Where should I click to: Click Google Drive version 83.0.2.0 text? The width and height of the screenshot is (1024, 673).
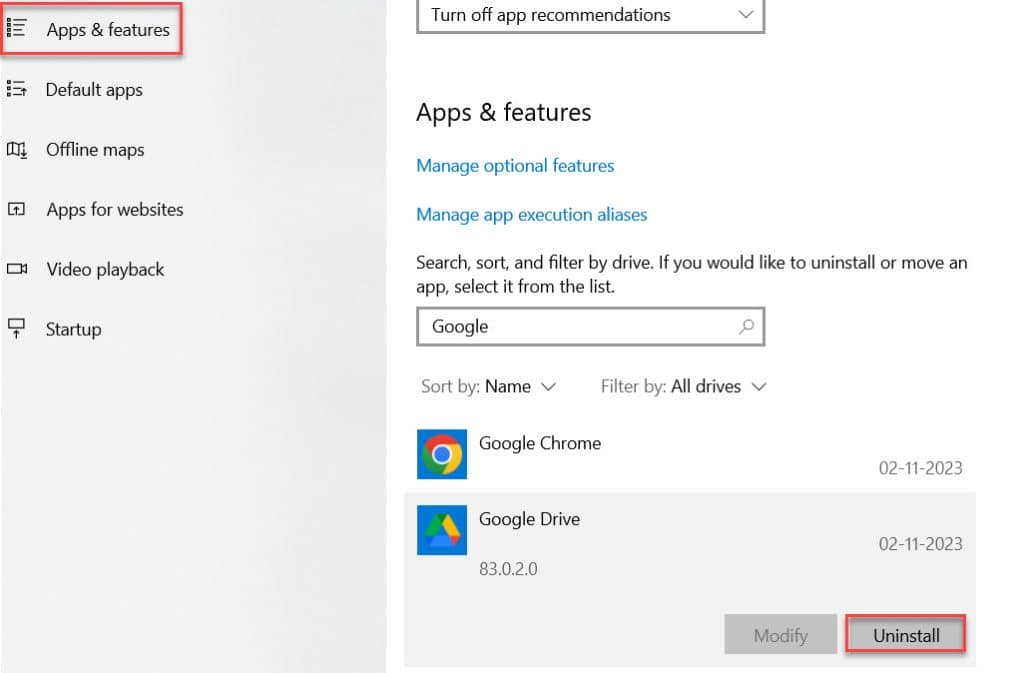(x=508, y=569)
